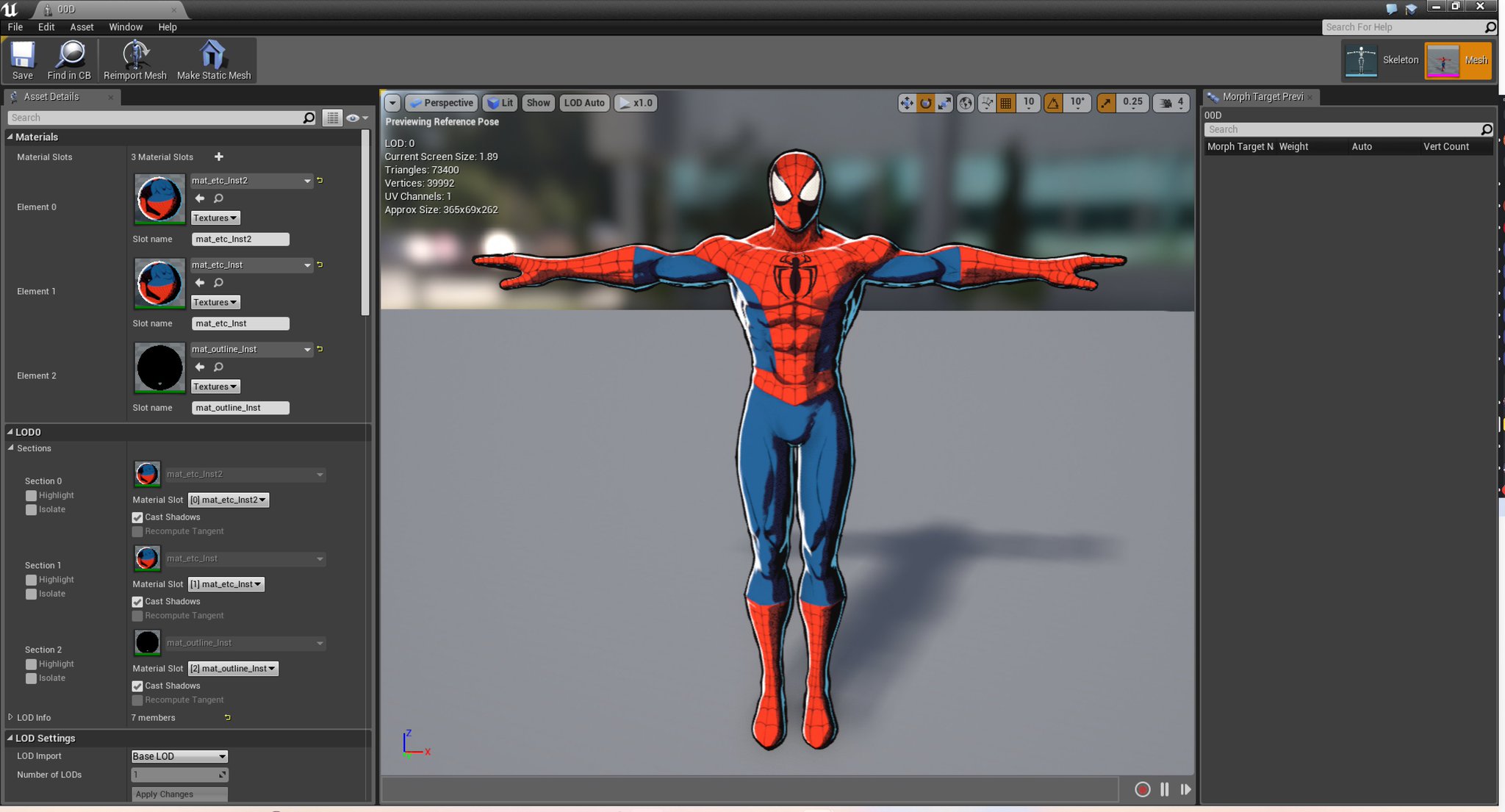
Task: Collapse the Materials section
Action: [10, 137]
